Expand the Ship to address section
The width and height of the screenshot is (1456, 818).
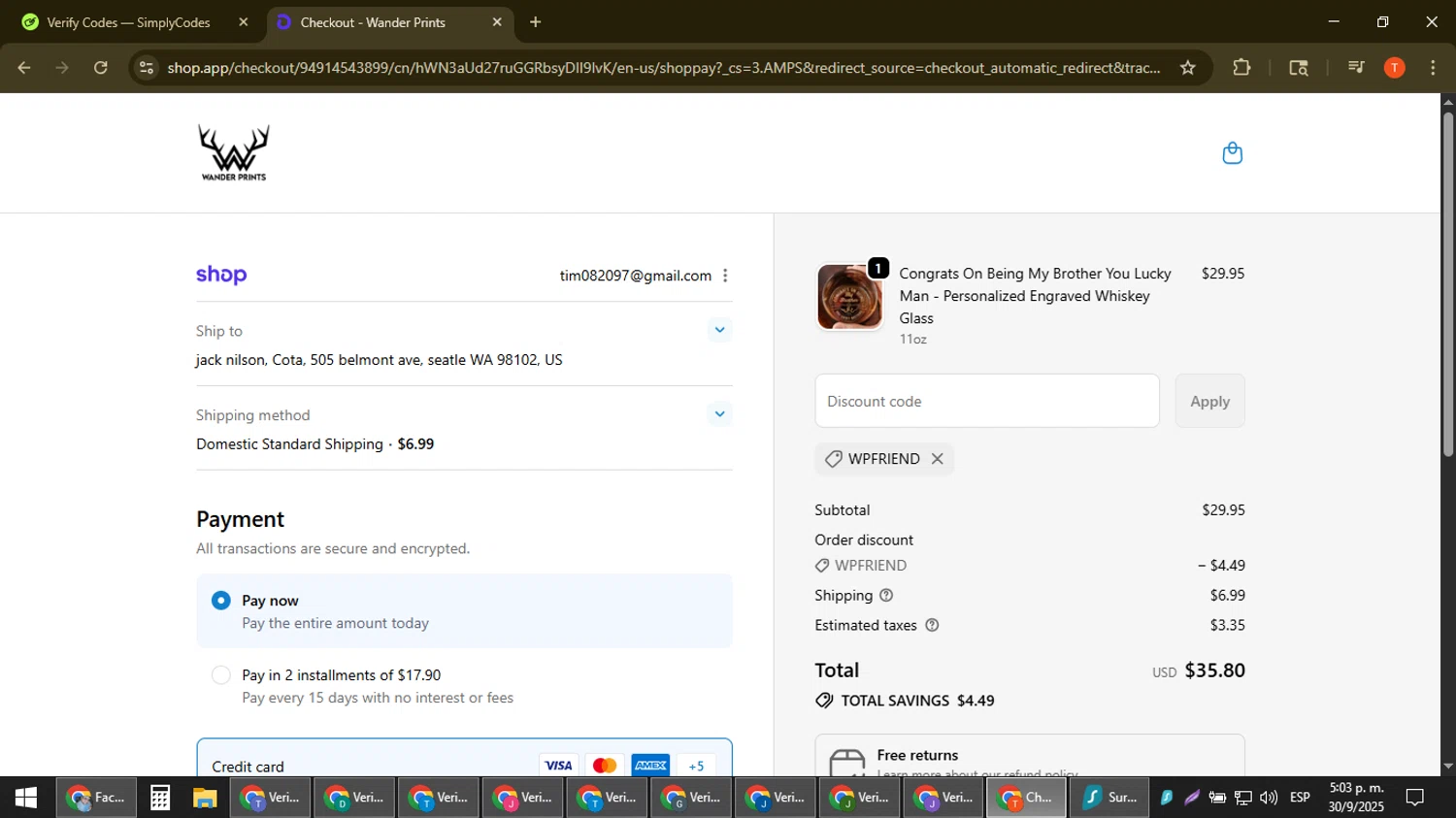pyautogui.click(x=719, y=330)
